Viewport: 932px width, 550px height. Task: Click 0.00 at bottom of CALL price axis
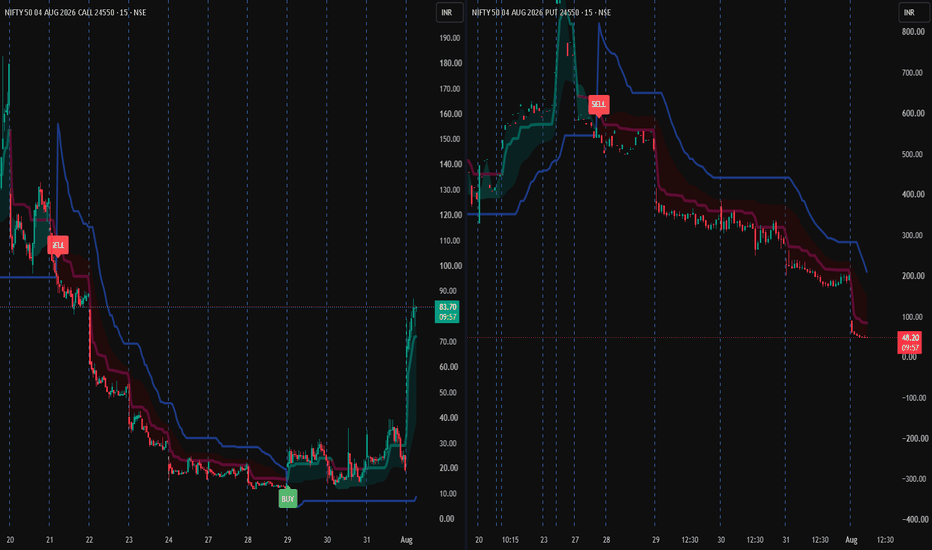click(447, 519)
